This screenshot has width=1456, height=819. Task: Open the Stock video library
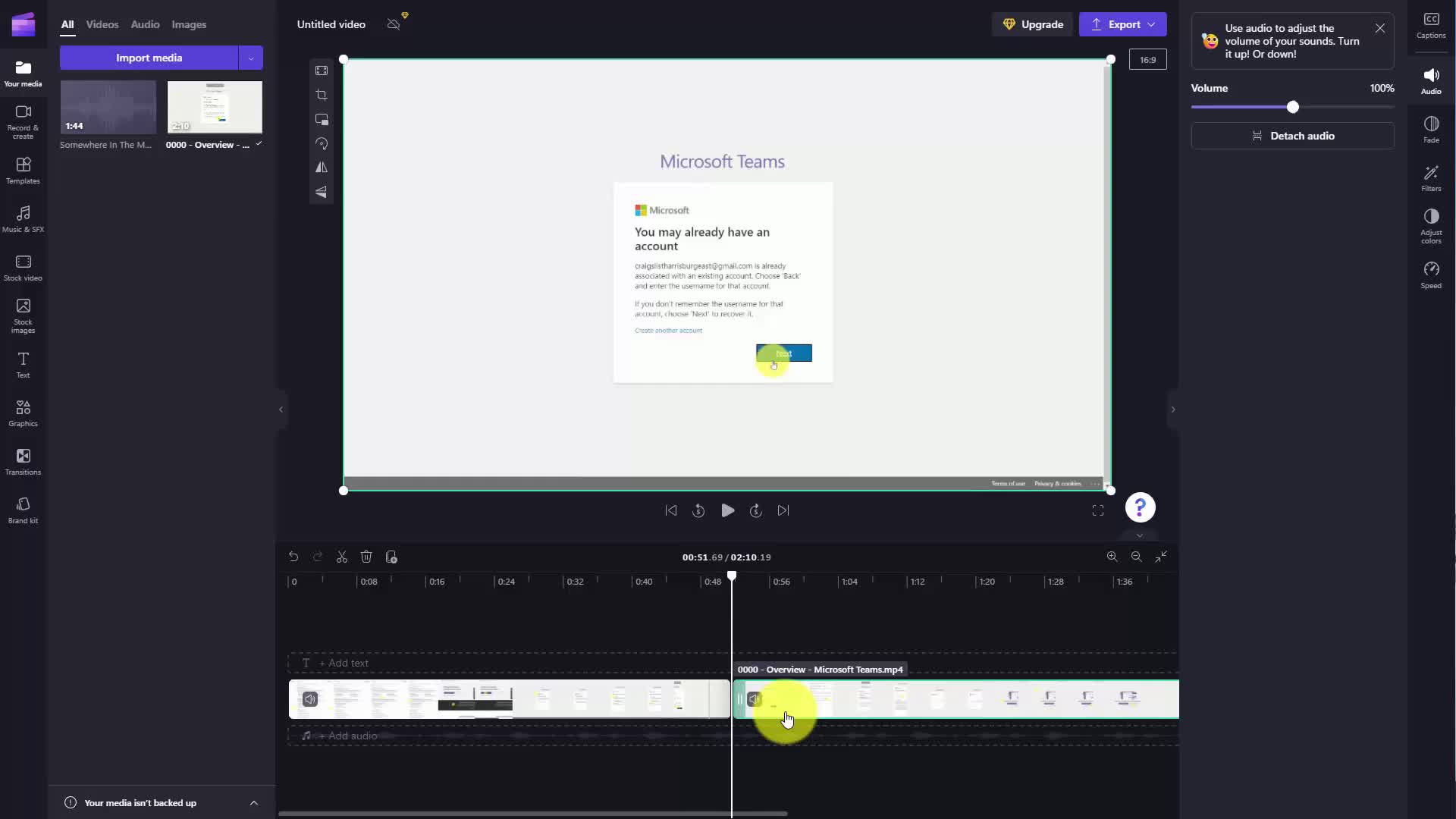[x=23, y=268]
